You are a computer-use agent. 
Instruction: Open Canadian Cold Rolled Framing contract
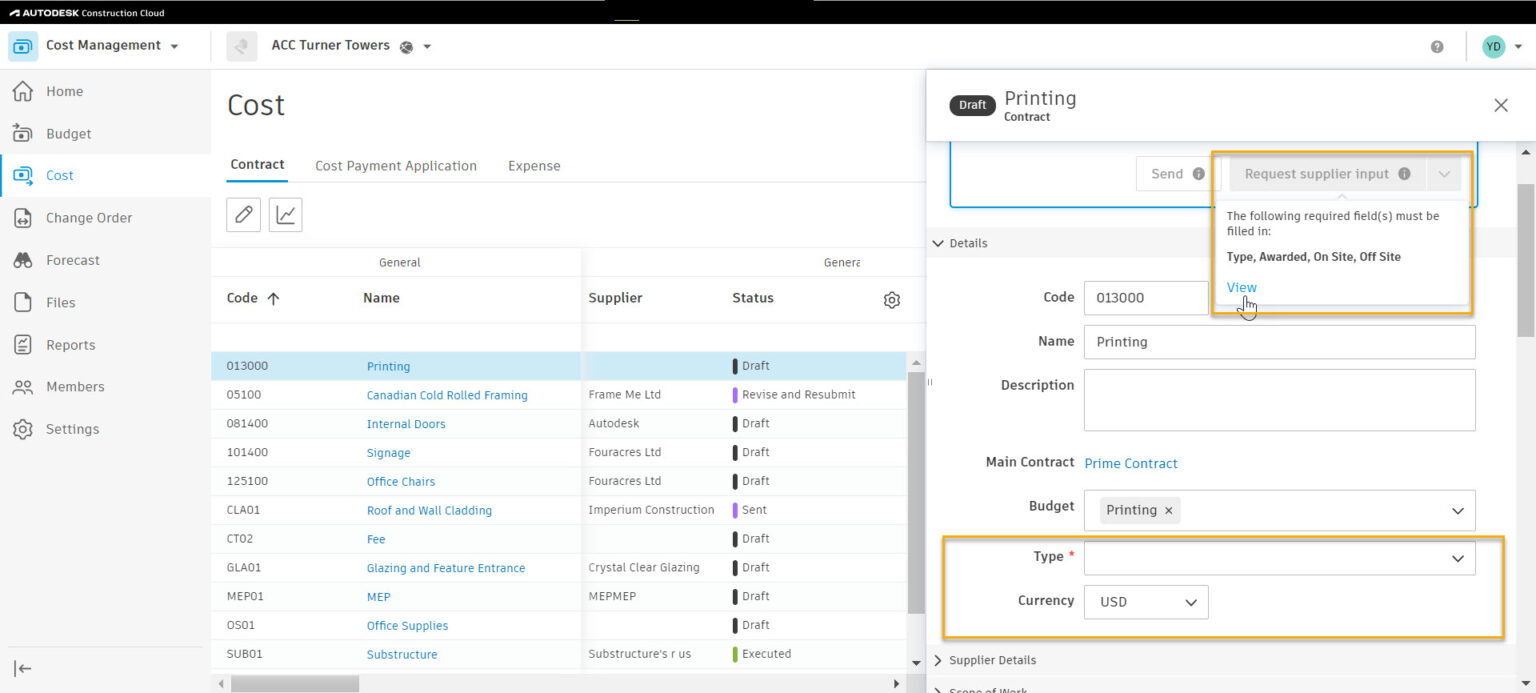[447, 395]
